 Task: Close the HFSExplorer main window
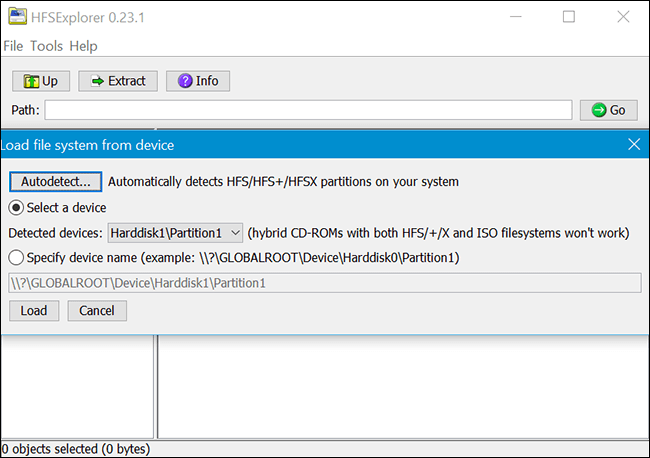click(x=622, y=17)
